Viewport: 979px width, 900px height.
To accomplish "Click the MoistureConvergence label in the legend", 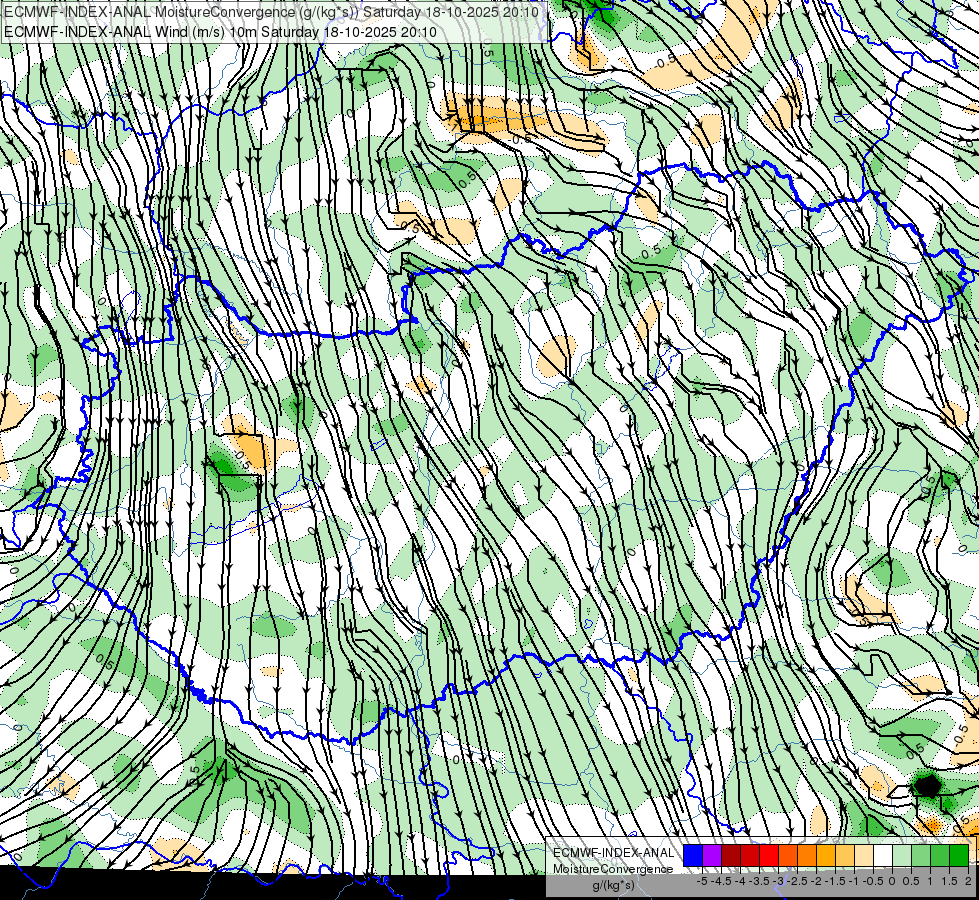I will coord(613,869).
